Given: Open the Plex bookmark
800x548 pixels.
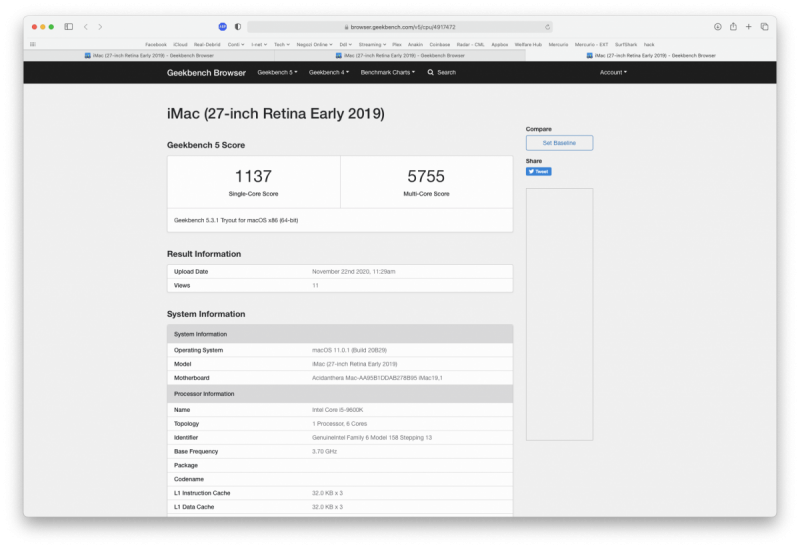Looking at the screenshot, I should click(x=396, y=44).
